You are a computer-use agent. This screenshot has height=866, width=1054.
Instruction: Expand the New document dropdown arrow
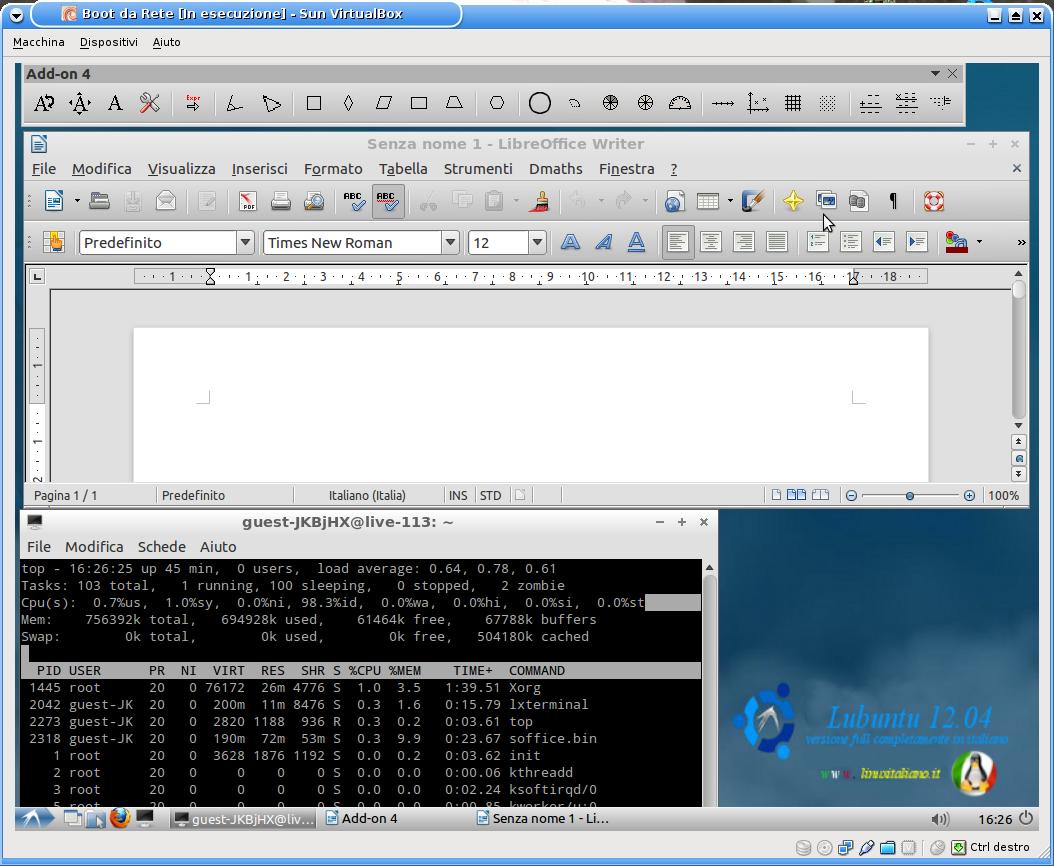77,201
